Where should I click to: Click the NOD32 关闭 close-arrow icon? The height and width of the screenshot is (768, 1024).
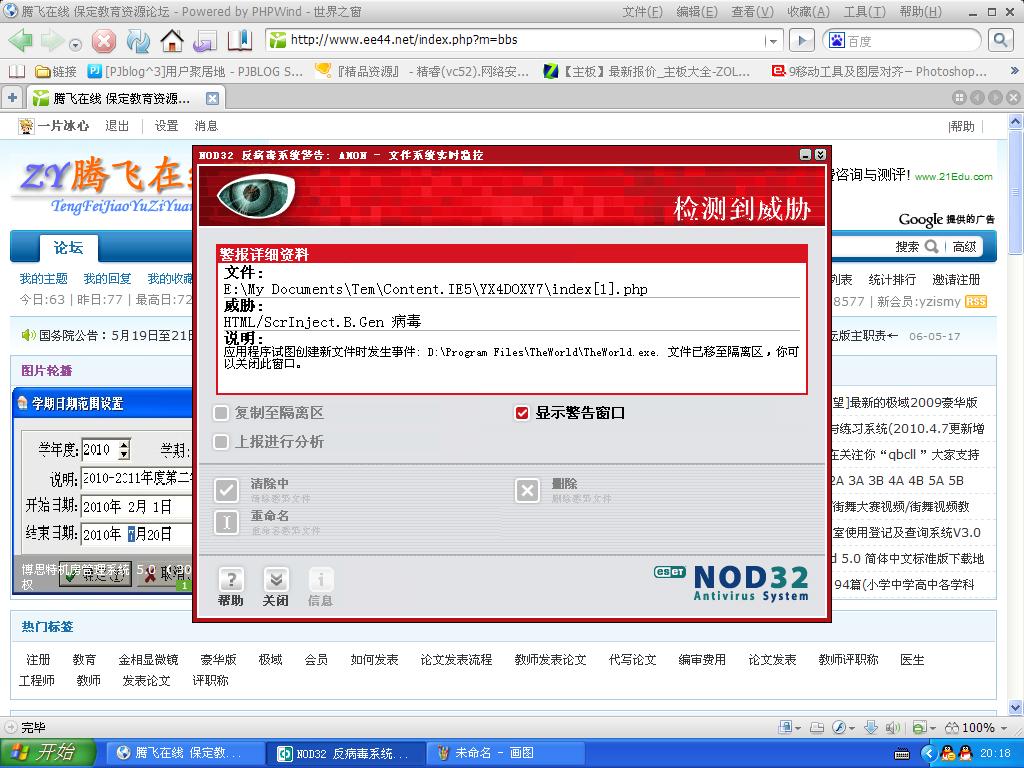pyautogui.click(x=276, y=580)
